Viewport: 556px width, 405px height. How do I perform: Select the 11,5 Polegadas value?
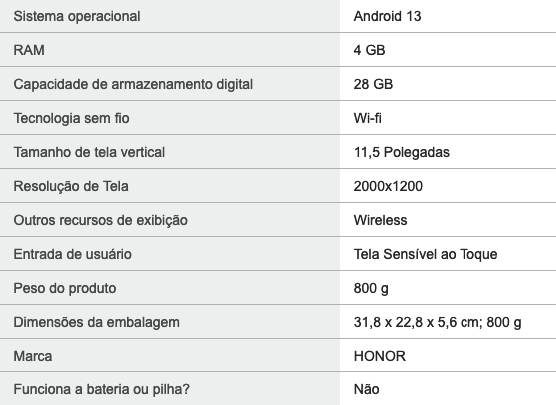pos(401,152)
